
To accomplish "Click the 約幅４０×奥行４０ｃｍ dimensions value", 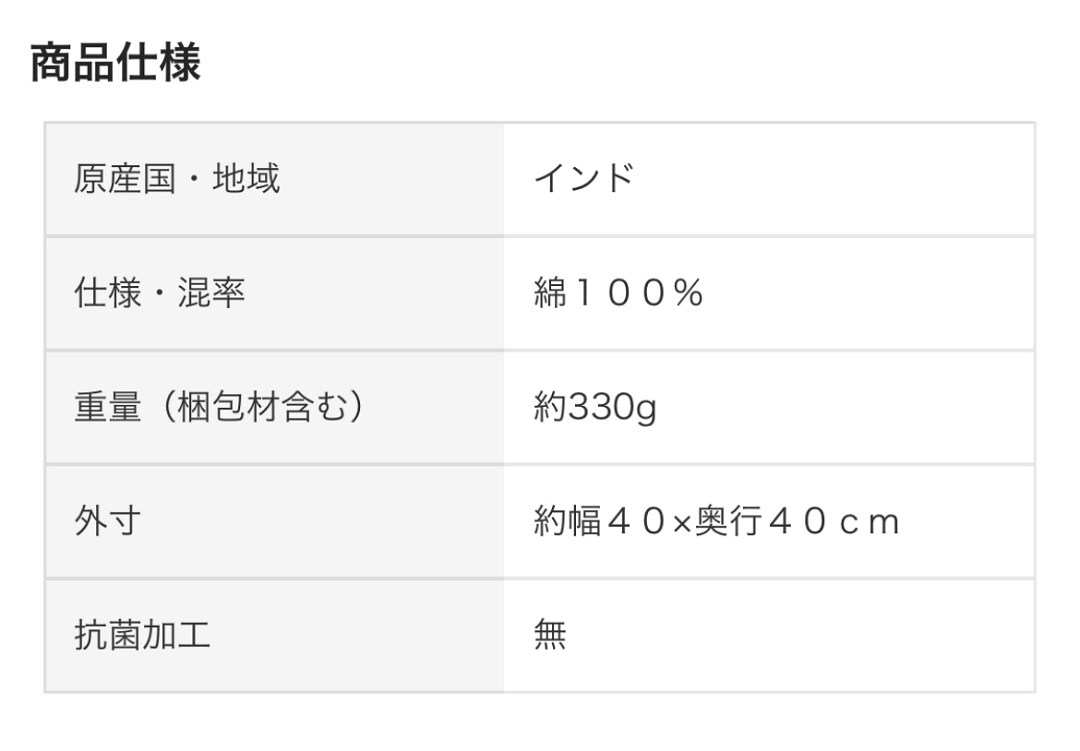I will (716, 521).
